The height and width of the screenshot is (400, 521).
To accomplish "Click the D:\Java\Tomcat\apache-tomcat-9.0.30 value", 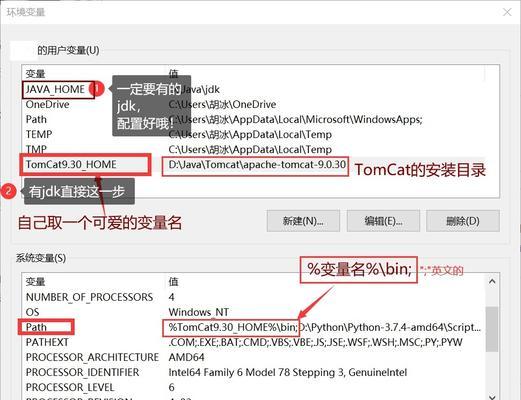I will [257, 165].
